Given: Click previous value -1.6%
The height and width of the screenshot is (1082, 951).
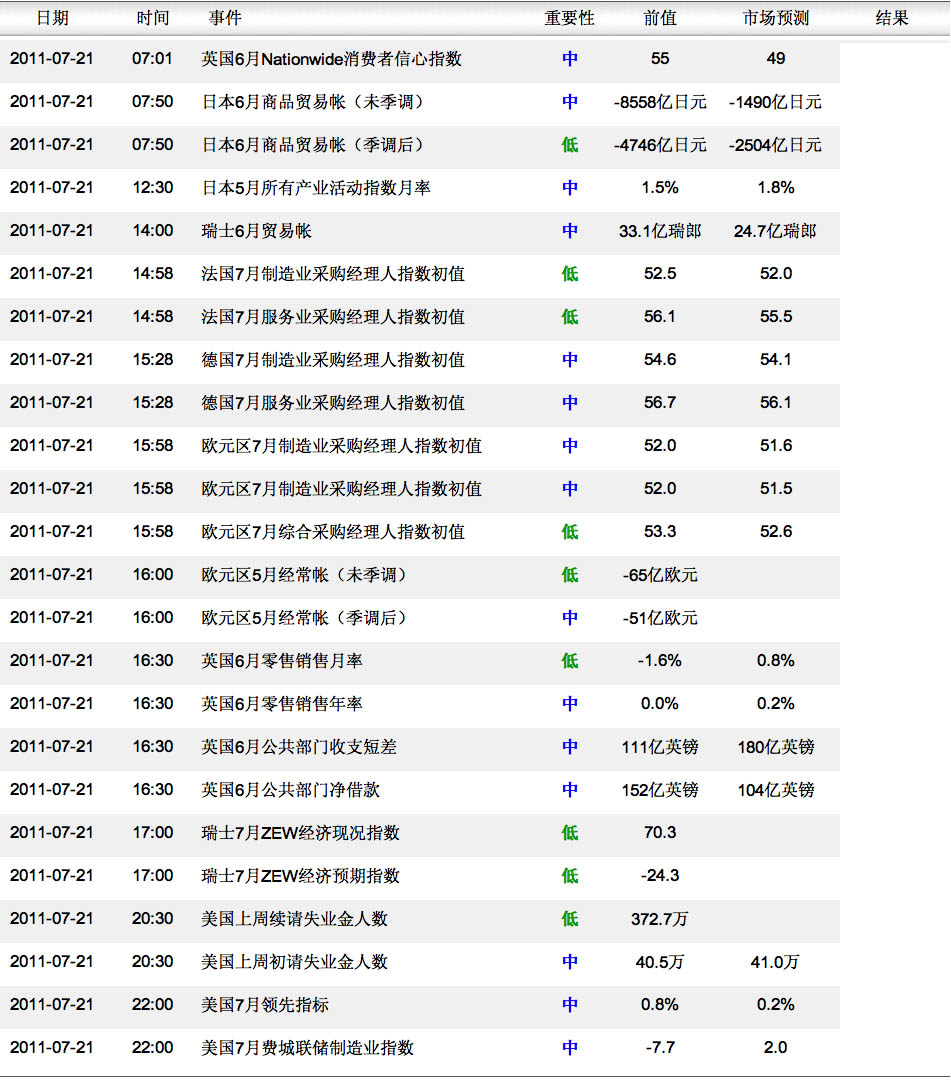Looking at the screenshot, I should tap(660, 660).
